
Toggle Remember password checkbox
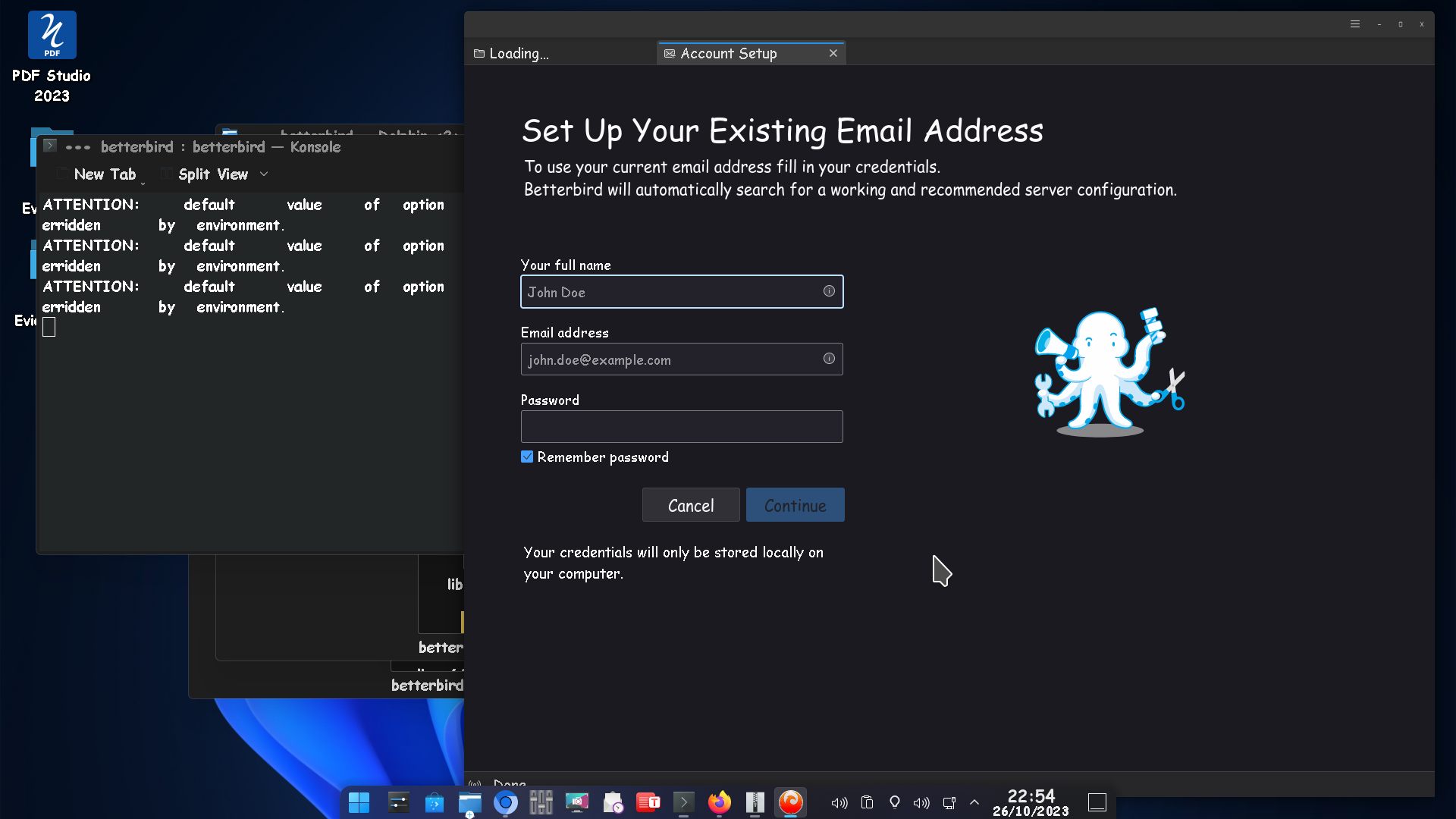527,457
